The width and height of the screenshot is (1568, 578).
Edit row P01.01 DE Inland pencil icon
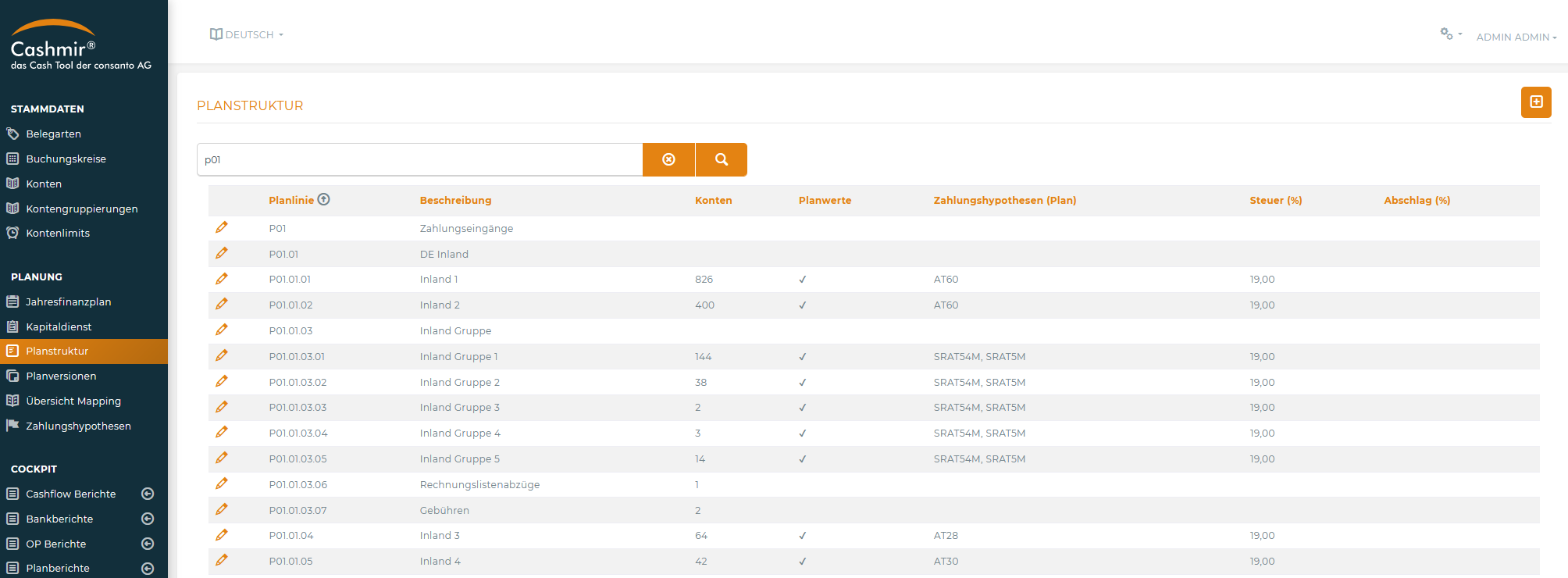click(222, 253)
